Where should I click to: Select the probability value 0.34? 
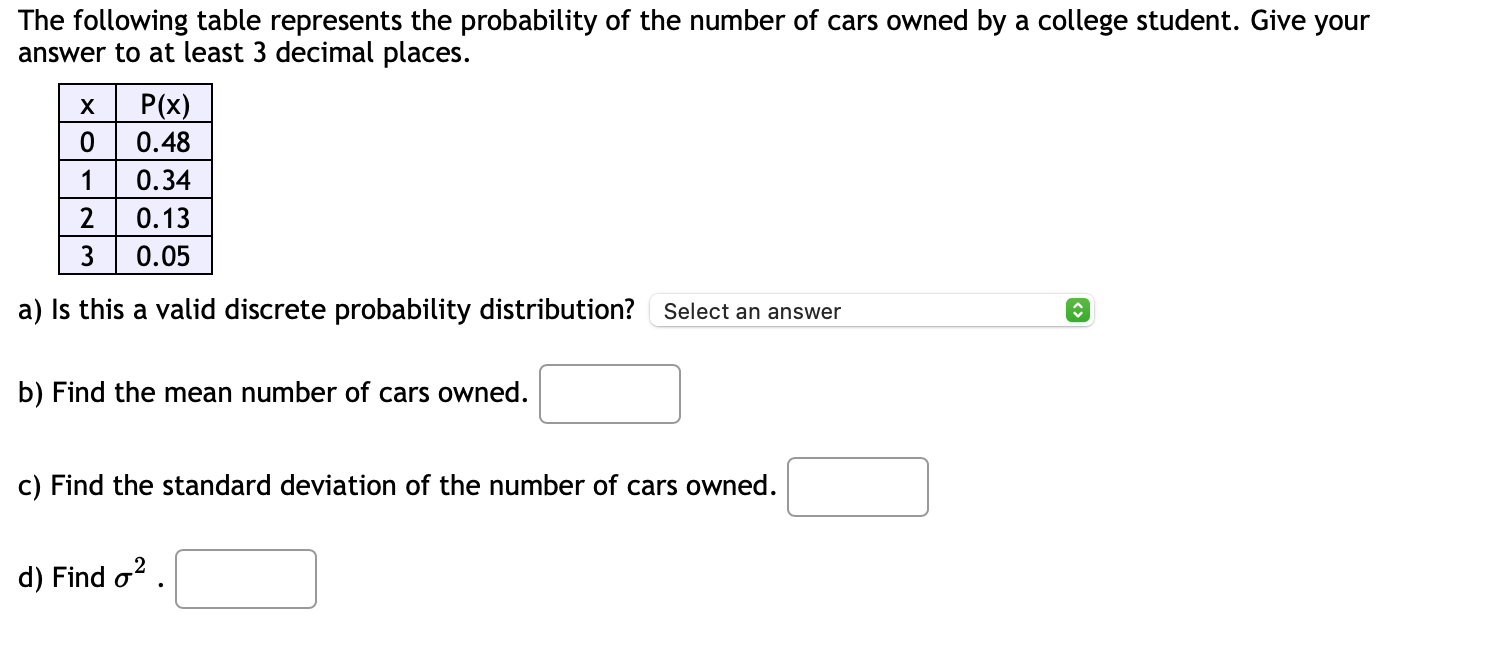click(x=164, y=179)
